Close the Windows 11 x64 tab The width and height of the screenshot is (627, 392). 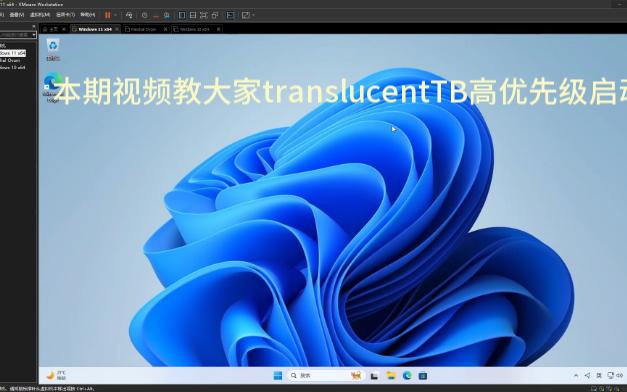(x=117, y=29)
